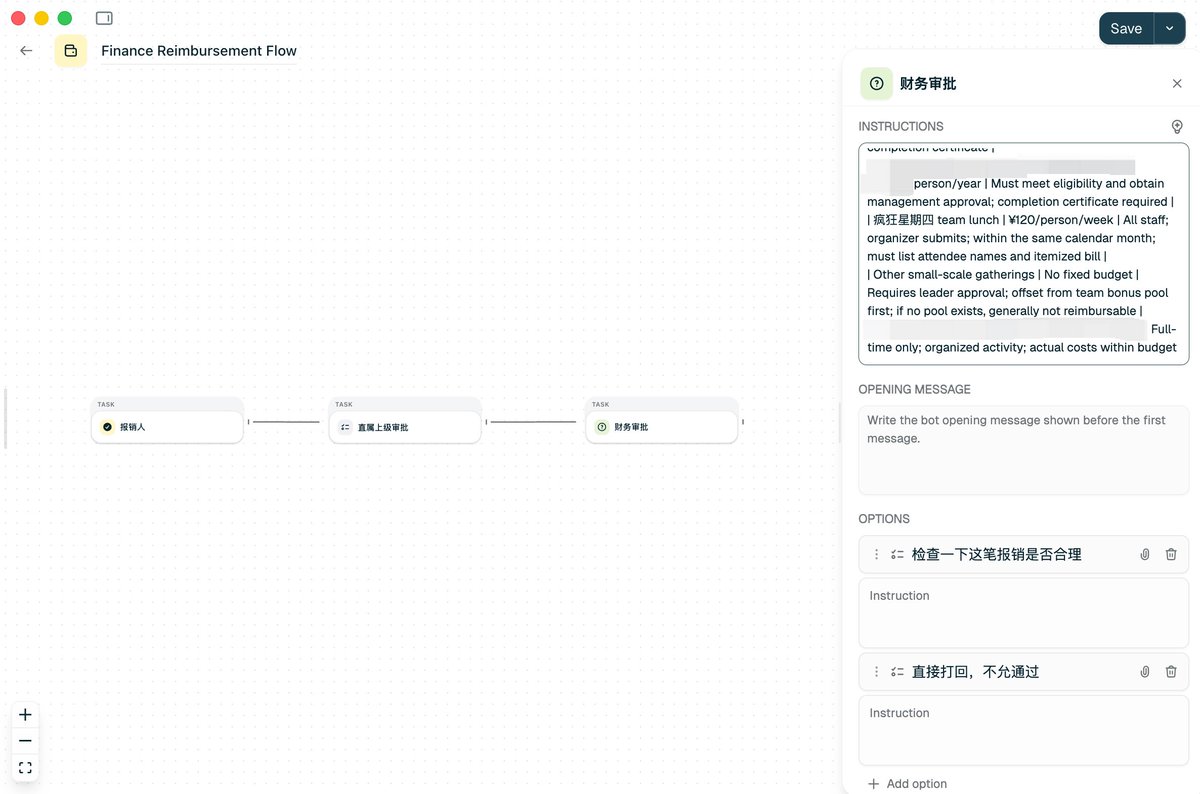Click the fit-to-screen icon on the canvas

pos(25,768)
